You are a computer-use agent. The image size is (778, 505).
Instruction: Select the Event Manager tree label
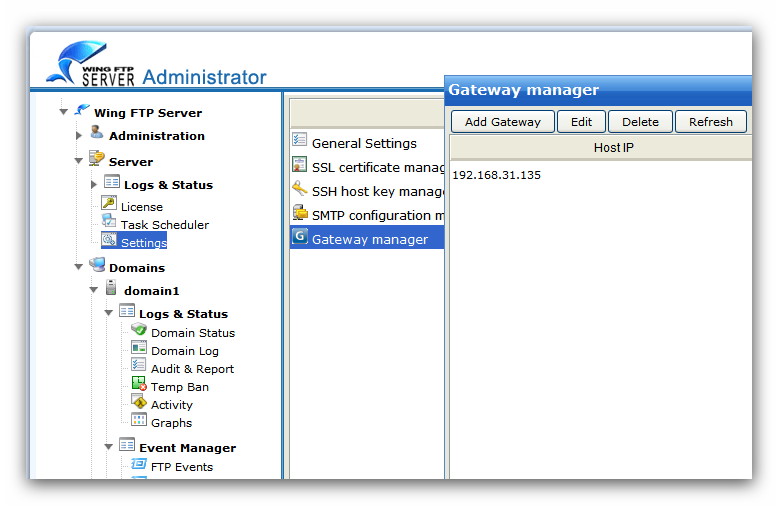[x=188, y=448]
